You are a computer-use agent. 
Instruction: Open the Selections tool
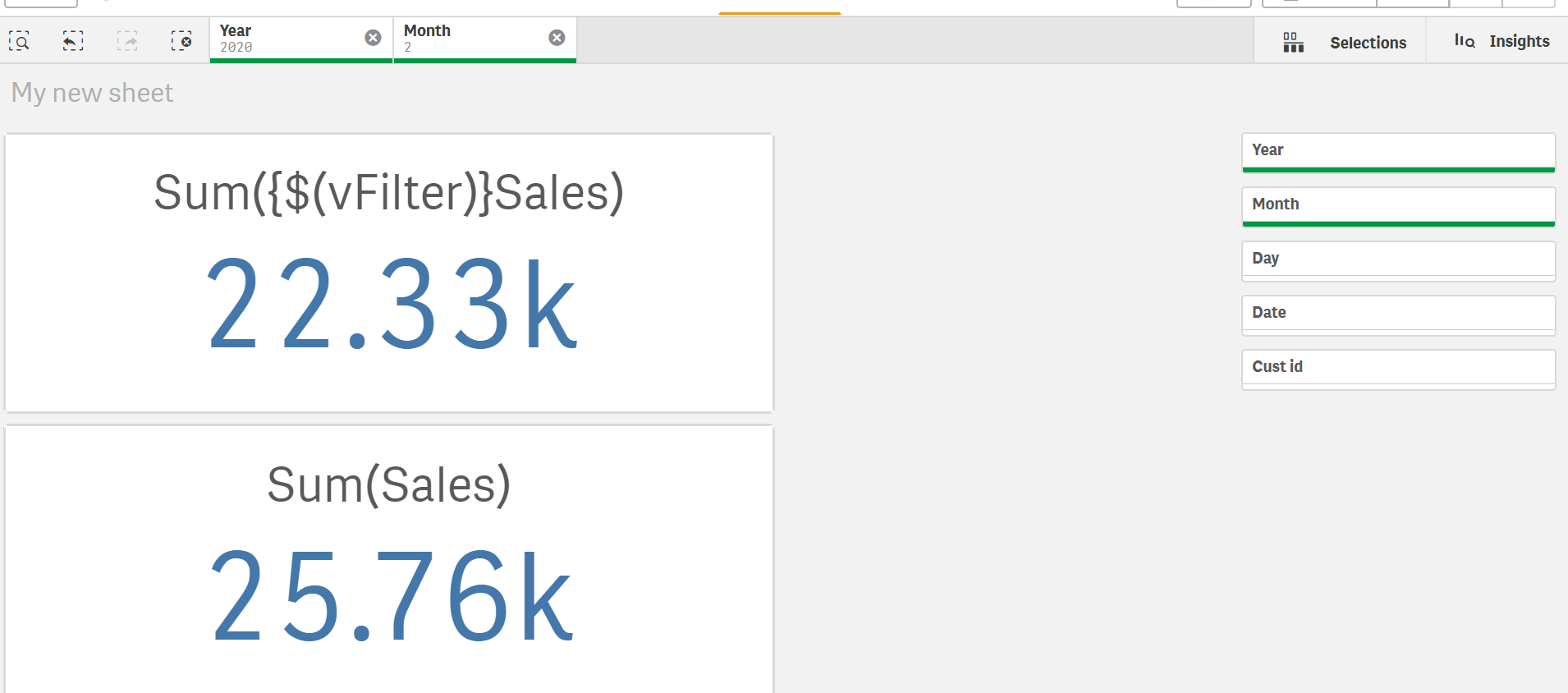[x=1345, y=42]
